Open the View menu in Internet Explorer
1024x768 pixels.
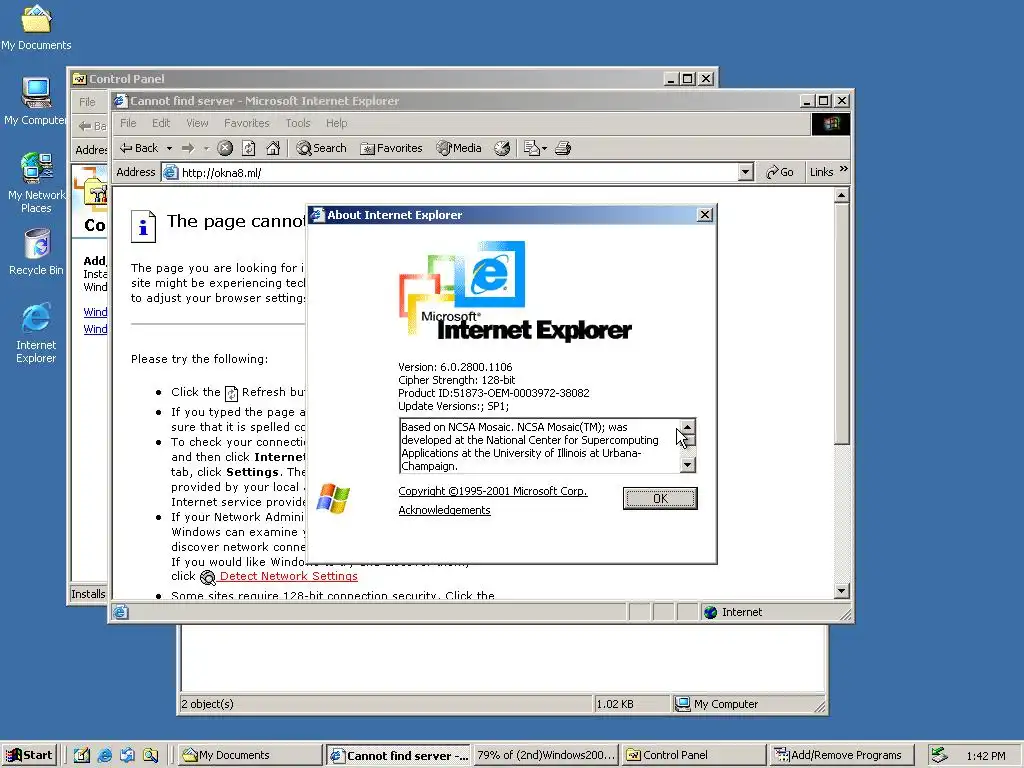coord(197,123)
